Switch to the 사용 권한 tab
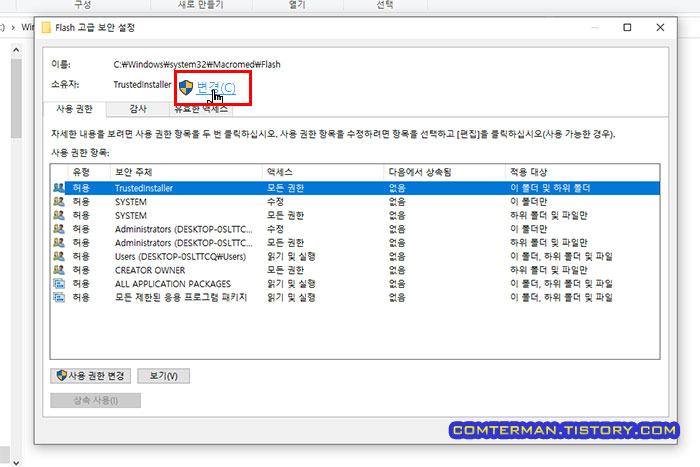700x467 pixels. pyautogui.click(x=75, y=108)
